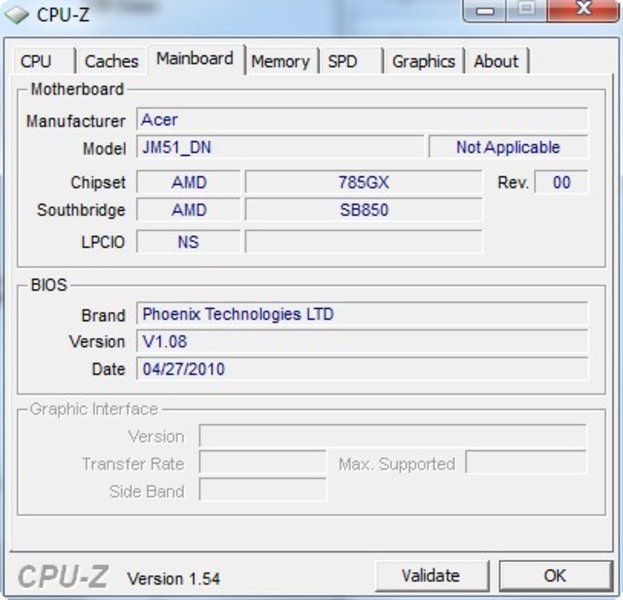Click the Side Band field
The width and height of the screenshot is (623, 600).
pos(263,490)
